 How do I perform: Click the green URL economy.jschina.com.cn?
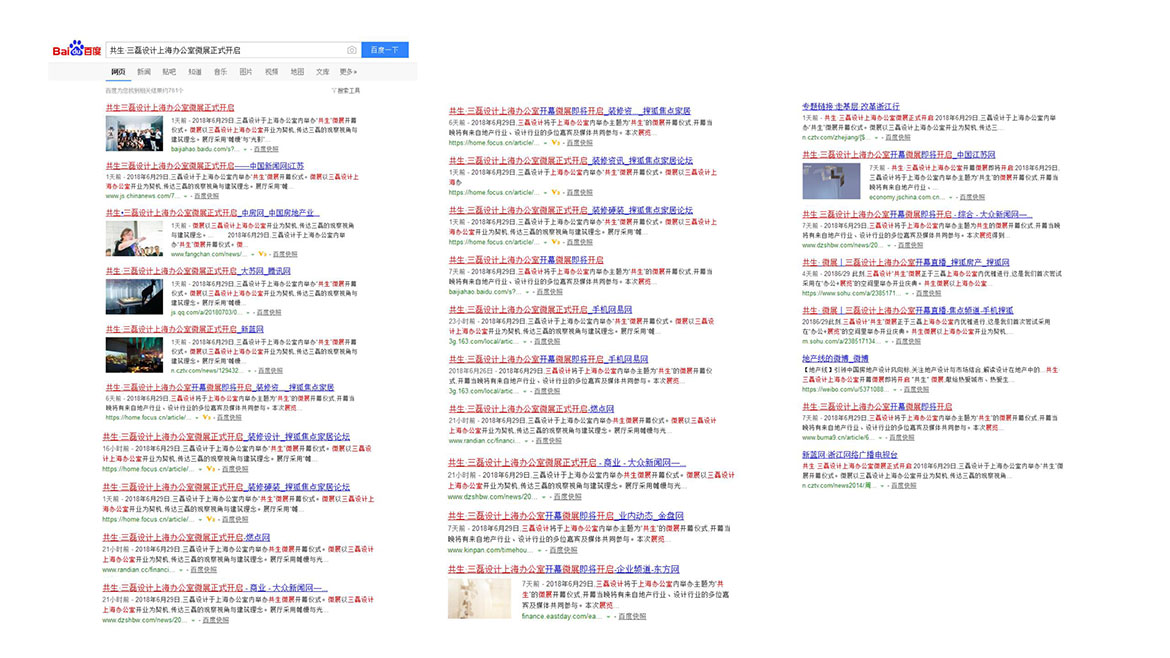point(907,197)
